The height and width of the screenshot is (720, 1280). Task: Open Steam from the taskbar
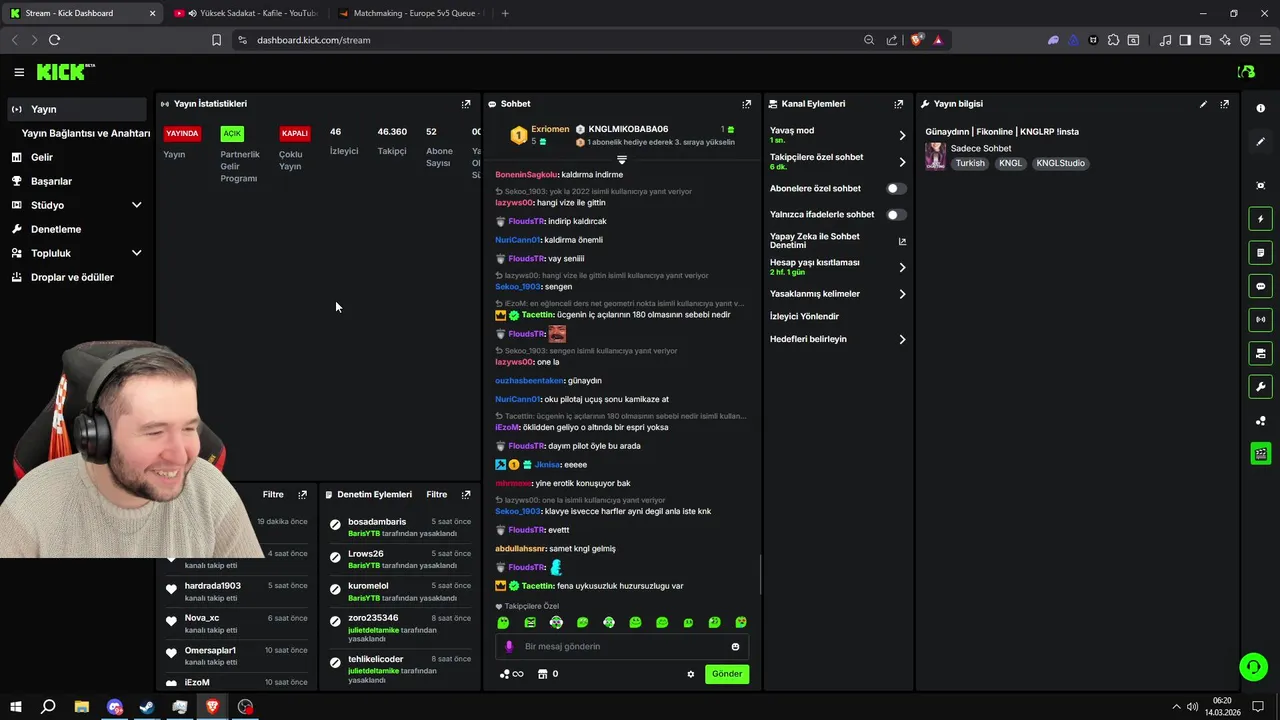[x=147, y=707]
